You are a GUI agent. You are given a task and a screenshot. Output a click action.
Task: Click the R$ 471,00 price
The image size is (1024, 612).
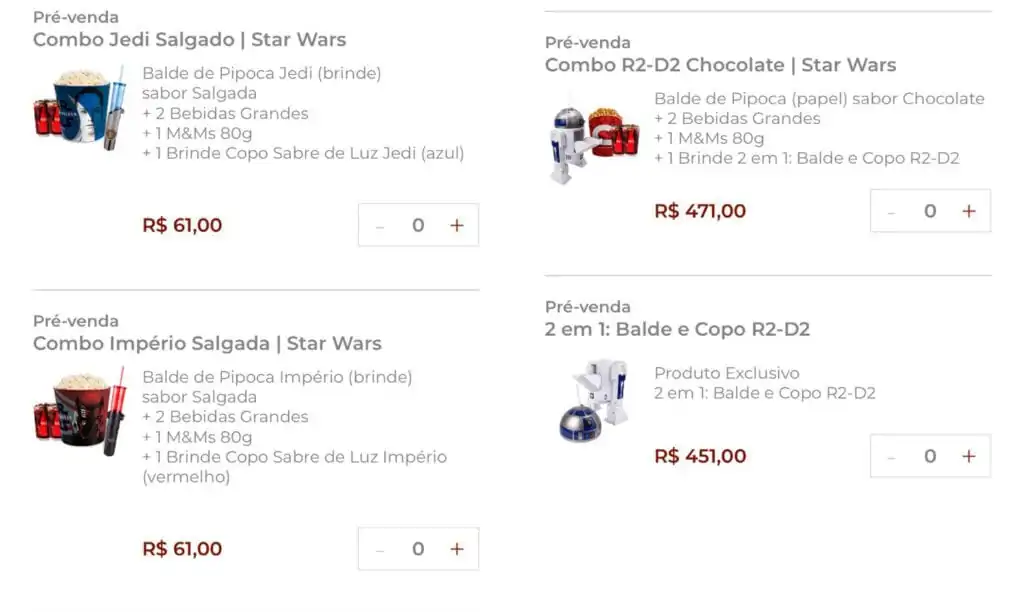coord(700,211)
